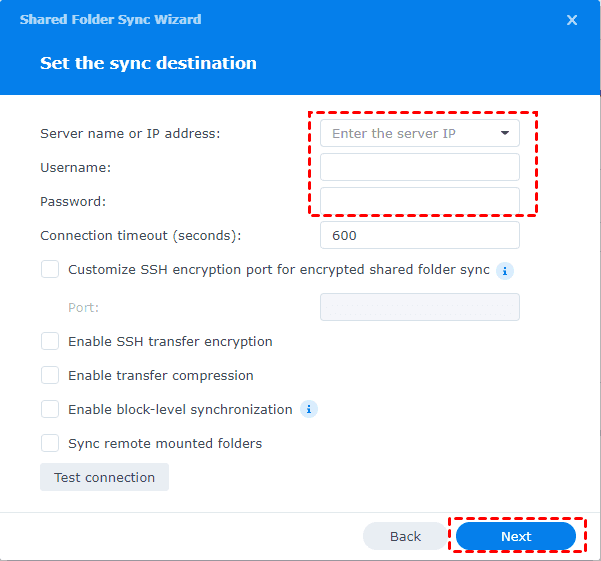Focus the Username input field
The height and width of the screenshot is (561, 601).
coord(419,167)
